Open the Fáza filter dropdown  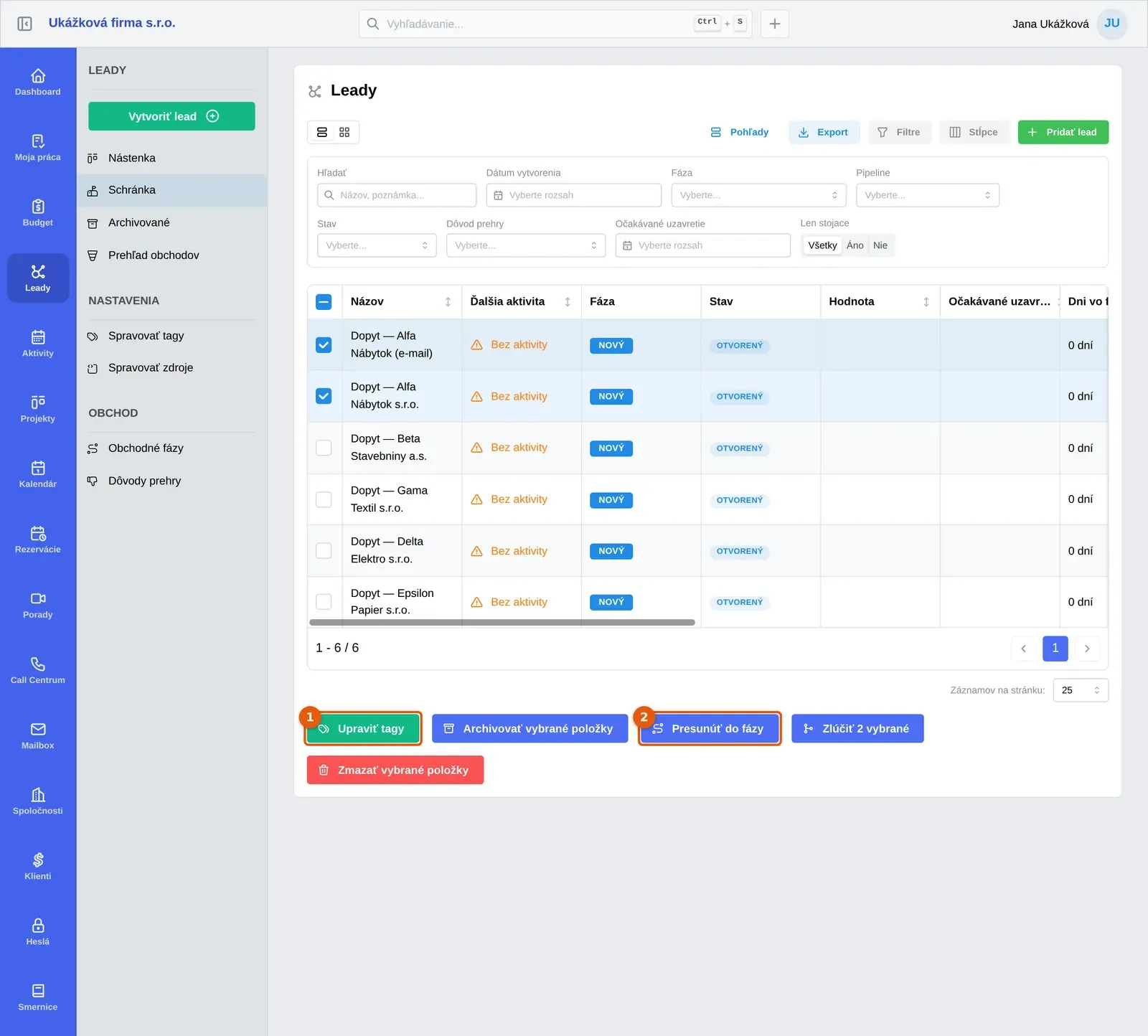[758, 195]
